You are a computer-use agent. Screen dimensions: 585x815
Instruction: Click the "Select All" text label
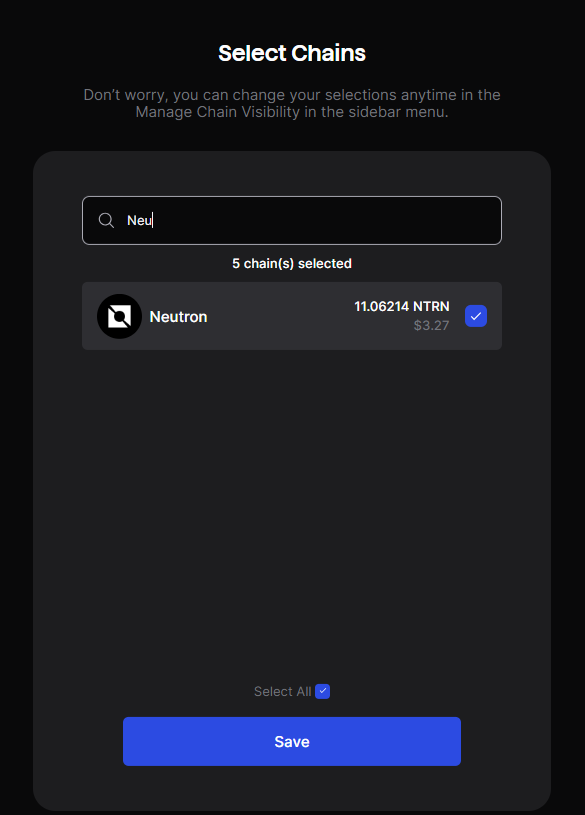pos(282,691)
